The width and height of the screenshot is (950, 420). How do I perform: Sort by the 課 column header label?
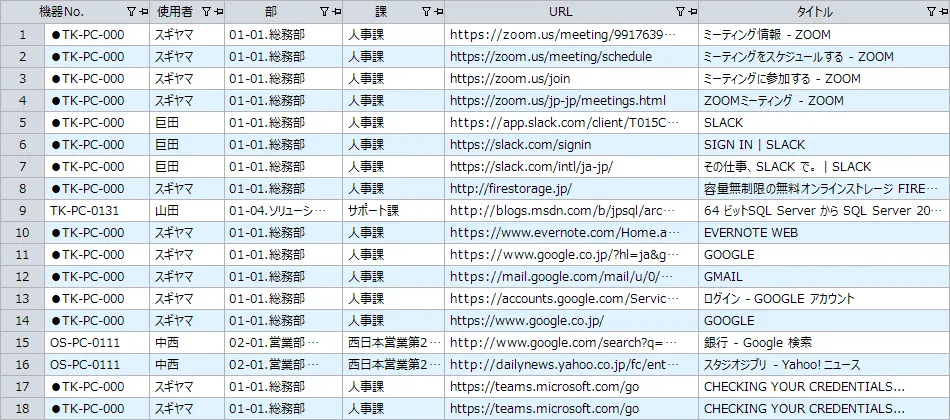(x=381, y=12)
